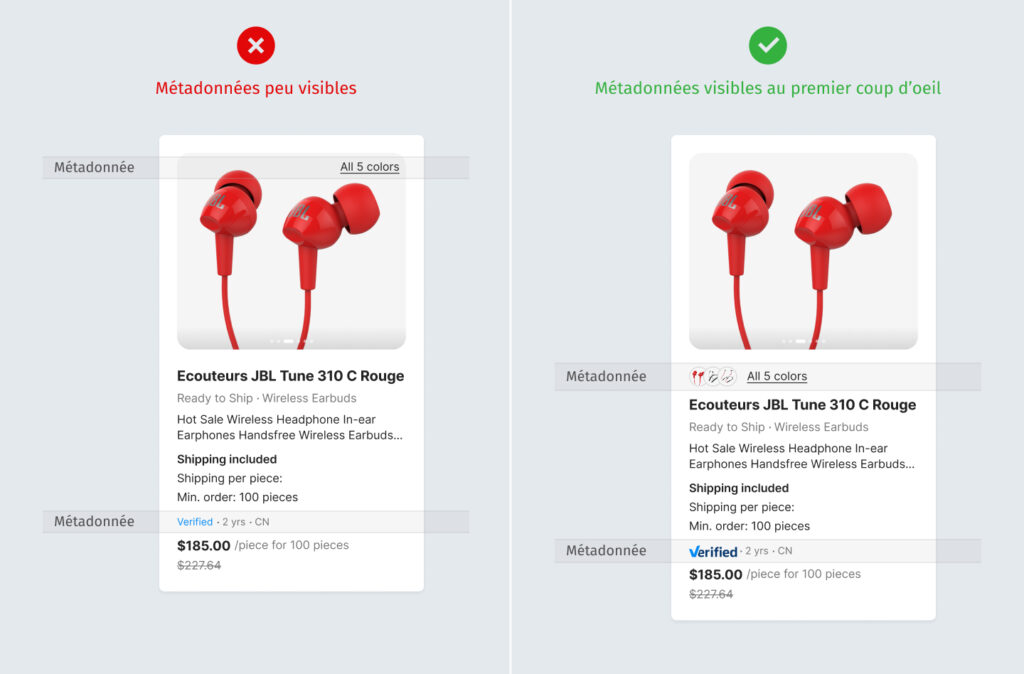Select the middle white earphones color swatch
This screenshot has height=674, width=1024.
pos(713,377)
